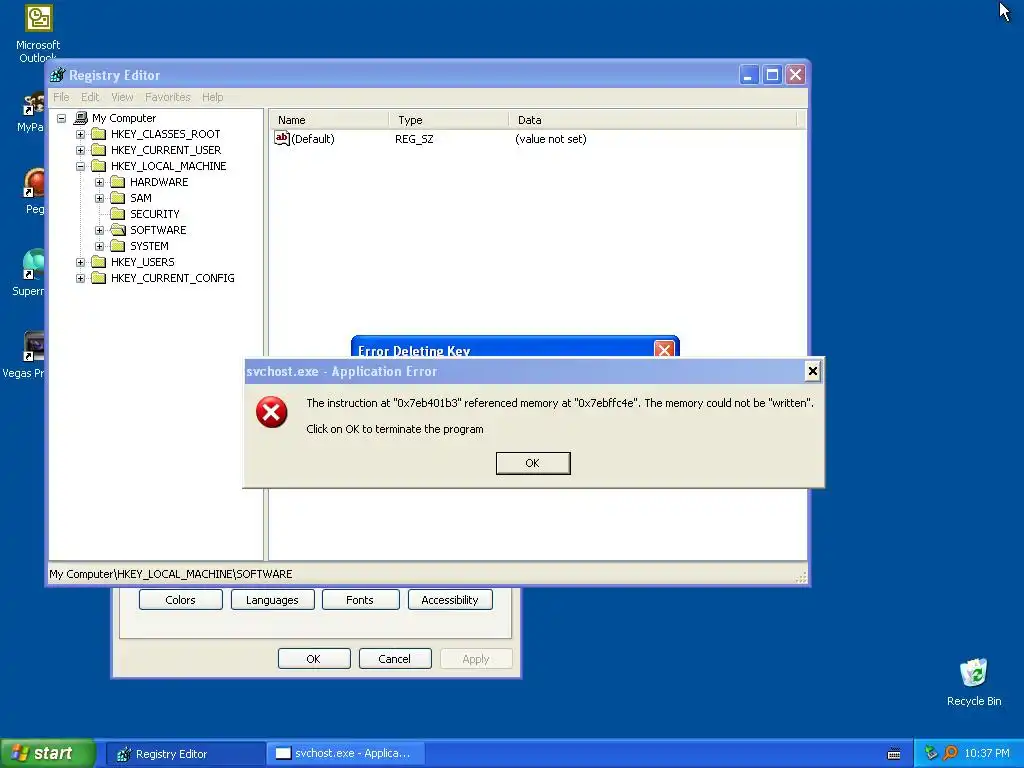This screenshot has height=768, width=1024.
Task: Click the Data column header
Action: pyautogui.click(x=652, y=120)
